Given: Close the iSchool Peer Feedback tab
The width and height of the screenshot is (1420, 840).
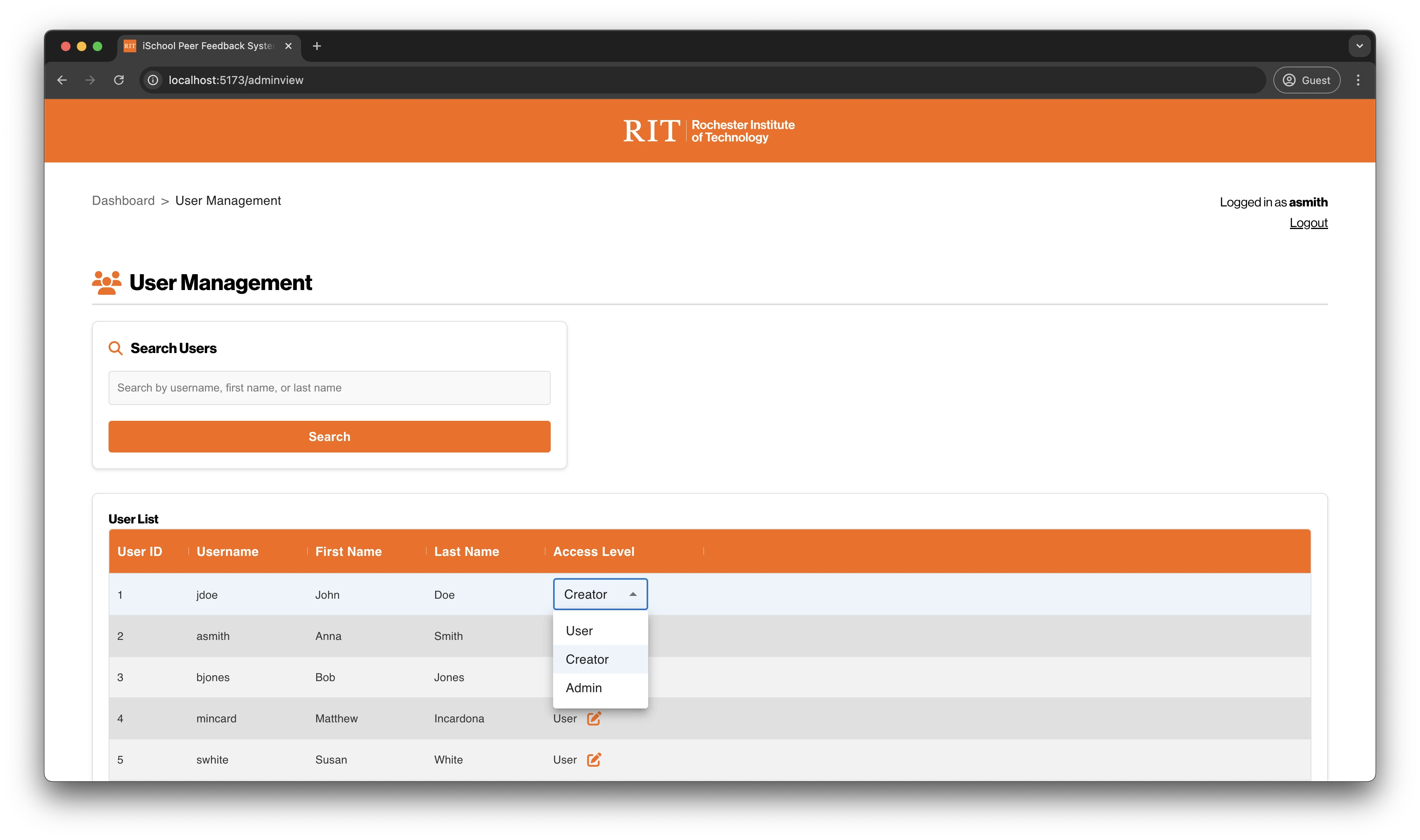Looking at the screenshot, I should pyautogui.click(x=289, y=46).
